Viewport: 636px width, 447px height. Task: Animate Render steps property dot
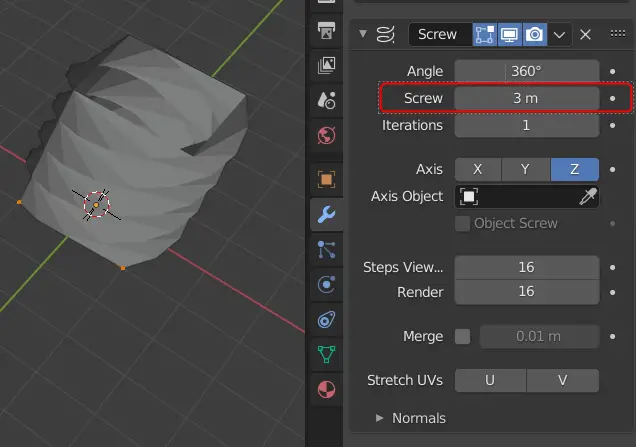[612, 292]
